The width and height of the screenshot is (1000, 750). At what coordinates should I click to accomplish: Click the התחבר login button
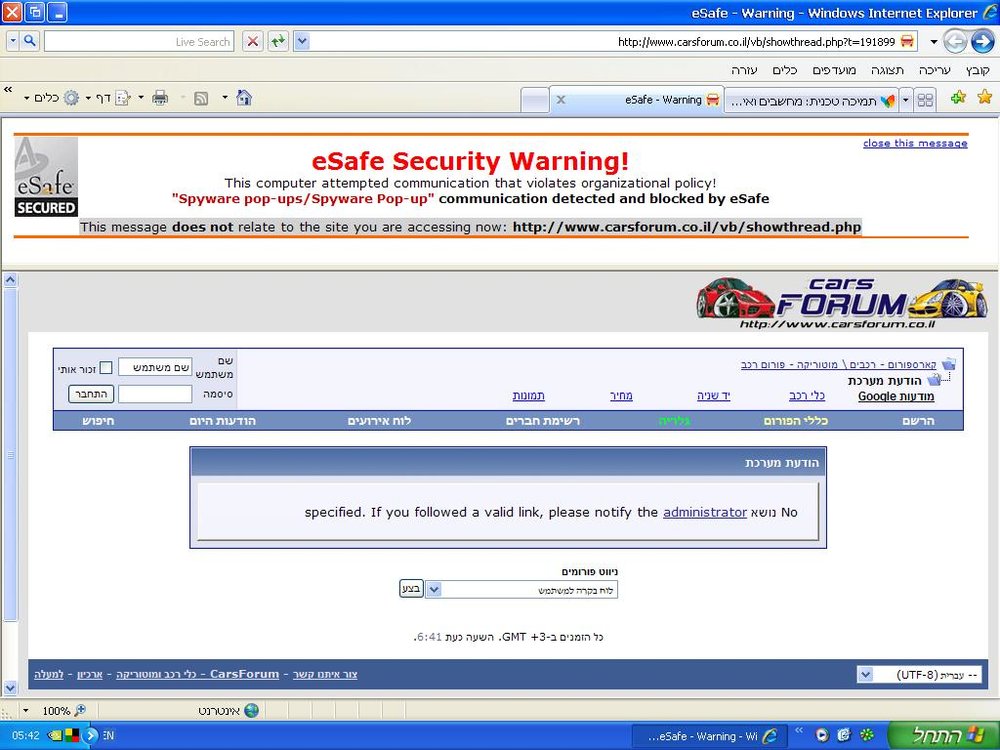(91, 394)
